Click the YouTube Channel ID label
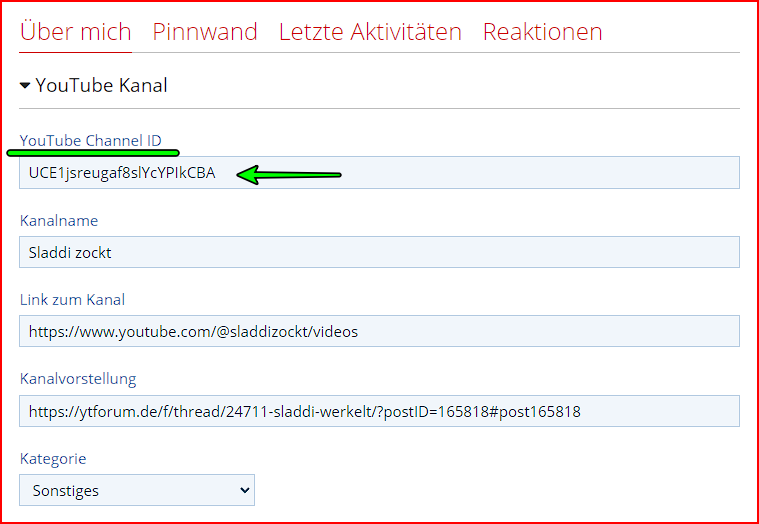Image resolution: width=759 pixels, height=524 pixels. point(90,140)
